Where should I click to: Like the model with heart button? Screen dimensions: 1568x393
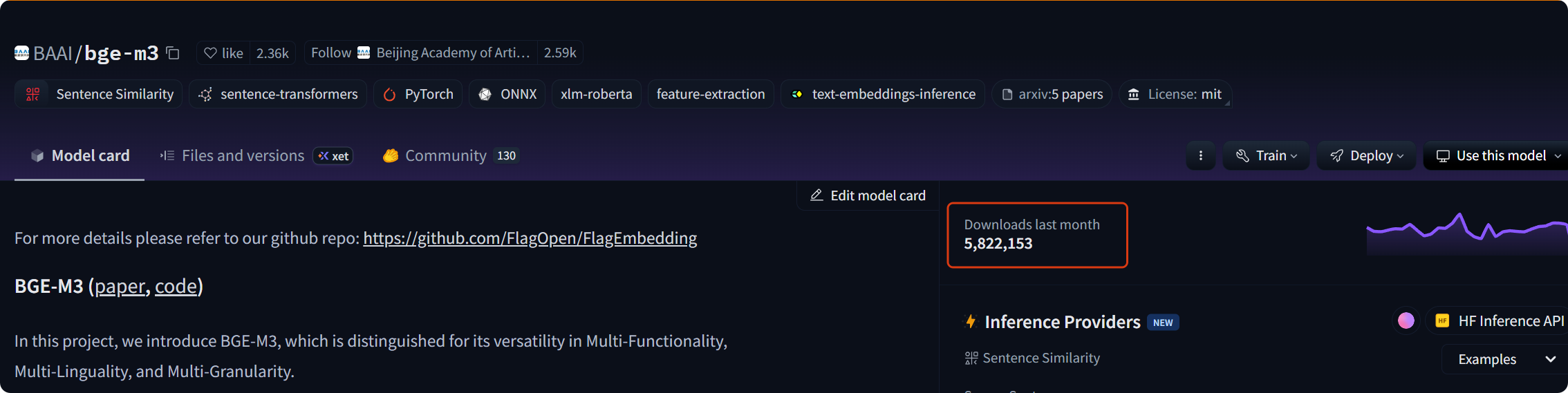point(223,53)
